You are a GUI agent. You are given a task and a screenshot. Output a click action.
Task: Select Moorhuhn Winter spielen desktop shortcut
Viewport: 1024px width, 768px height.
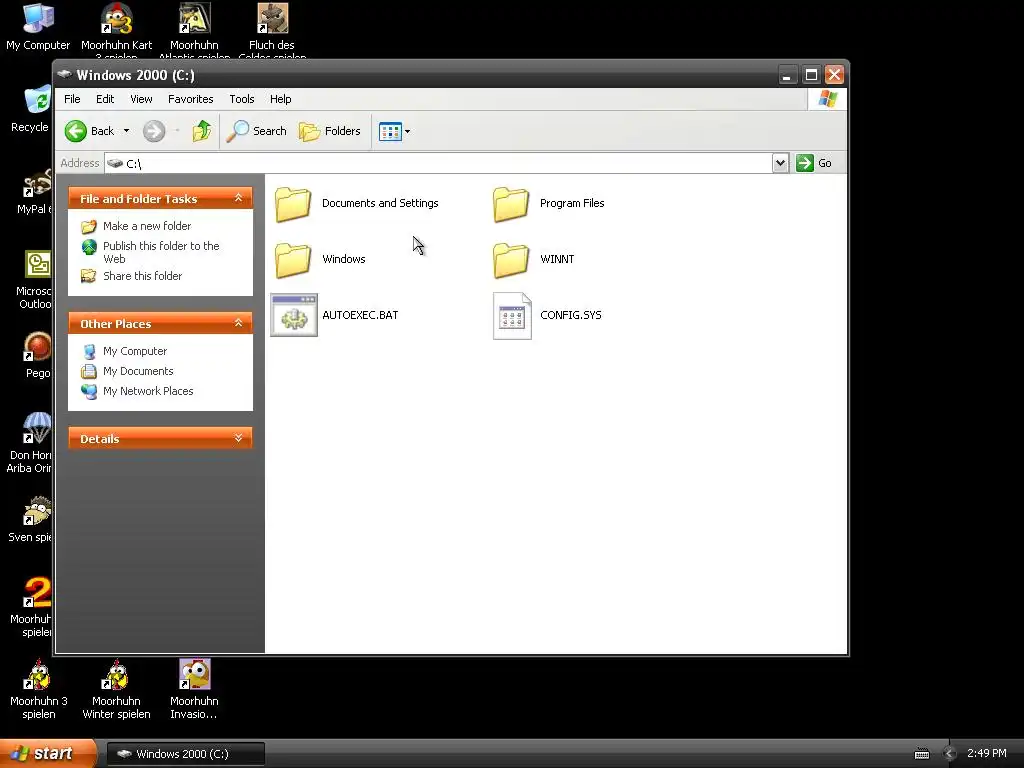[116, 675]
